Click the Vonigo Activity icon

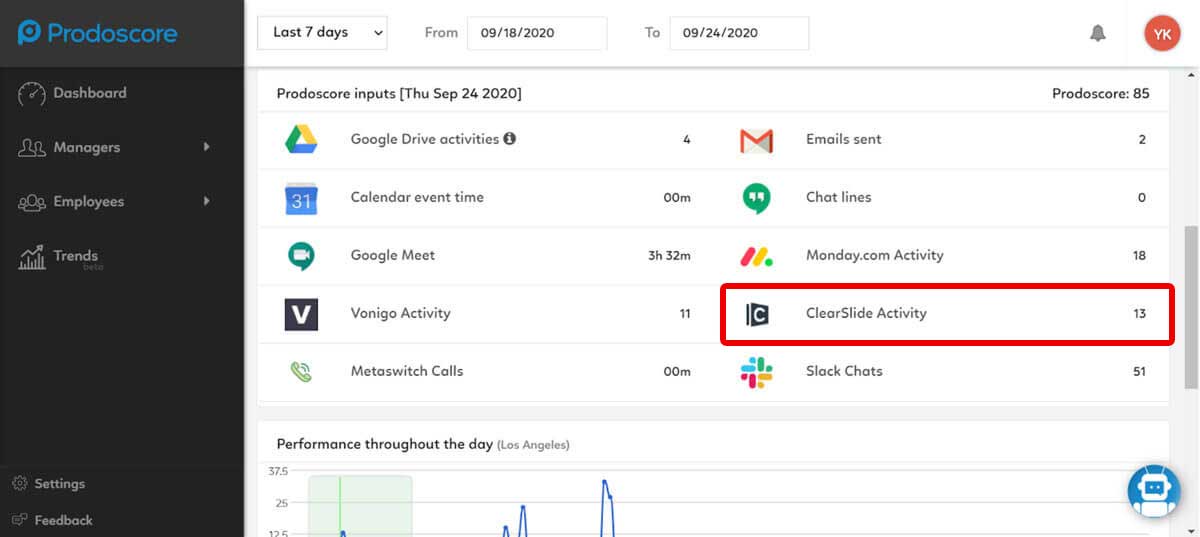[x=301, y=314]
